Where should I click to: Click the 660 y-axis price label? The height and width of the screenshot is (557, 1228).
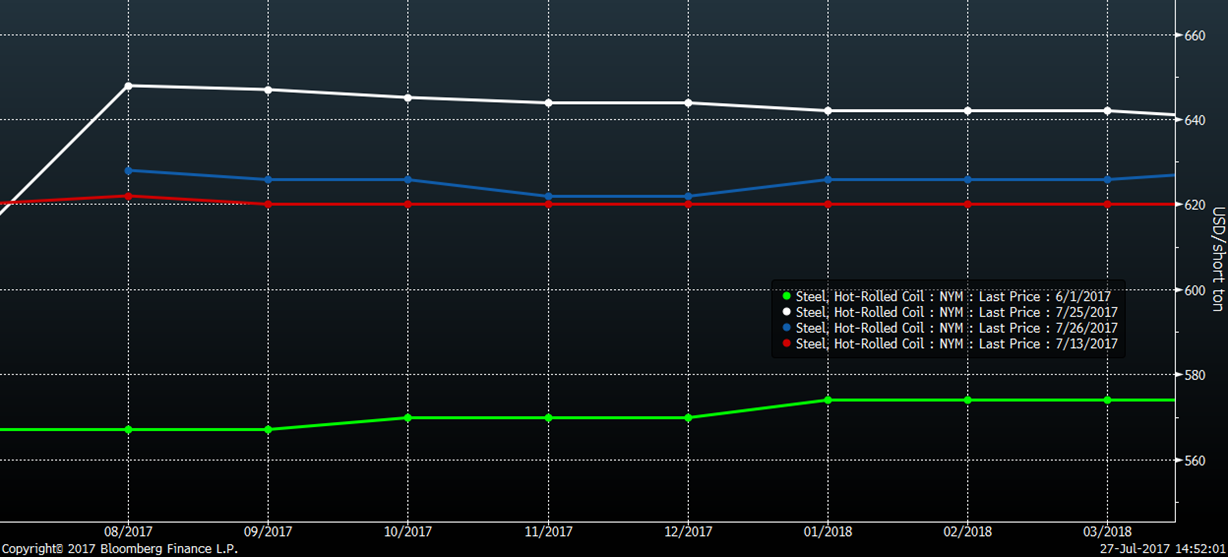tap(1194, 36)
